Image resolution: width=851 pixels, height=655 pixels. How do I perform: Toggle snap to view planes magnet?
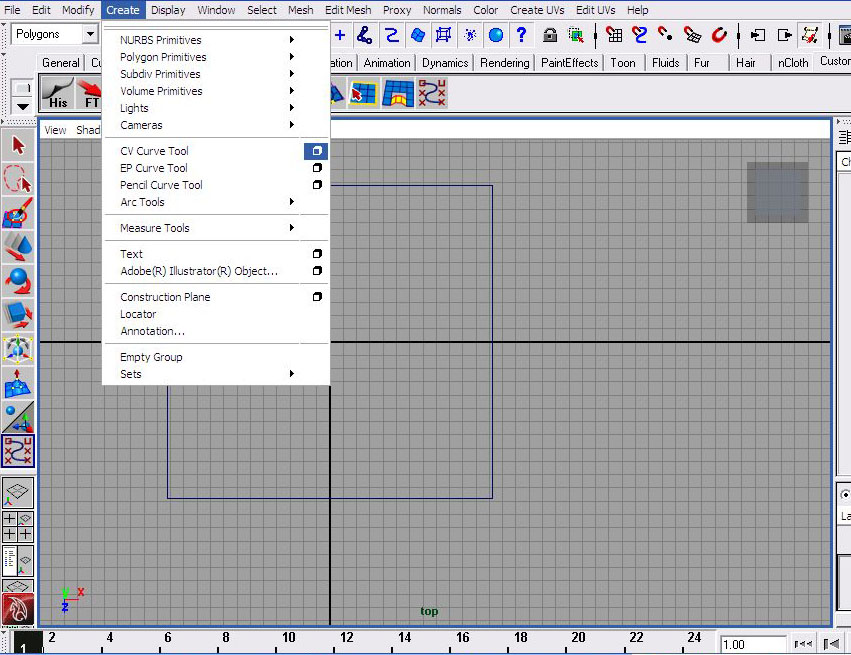coord(692,35)
